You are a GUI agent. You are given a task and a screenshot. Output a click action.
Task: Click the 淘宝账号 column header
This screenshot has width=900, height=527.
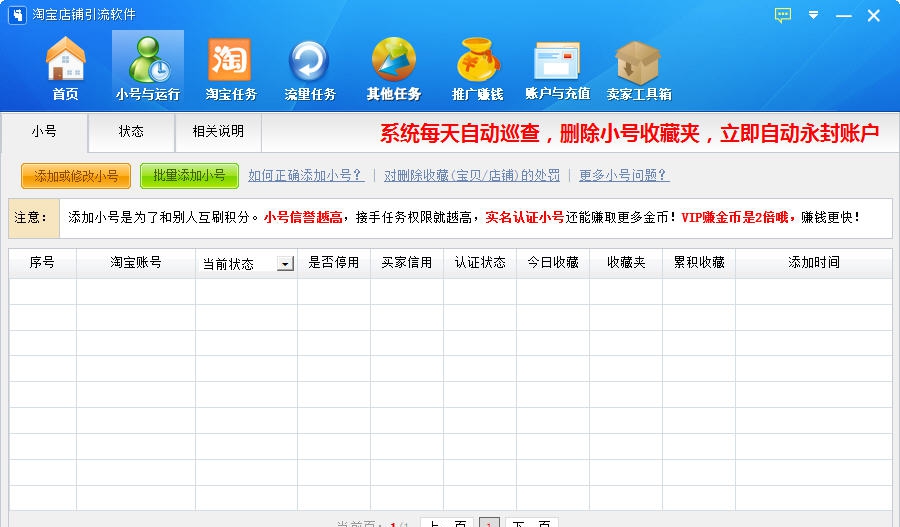pyautogui.click(x=136, y=263)
